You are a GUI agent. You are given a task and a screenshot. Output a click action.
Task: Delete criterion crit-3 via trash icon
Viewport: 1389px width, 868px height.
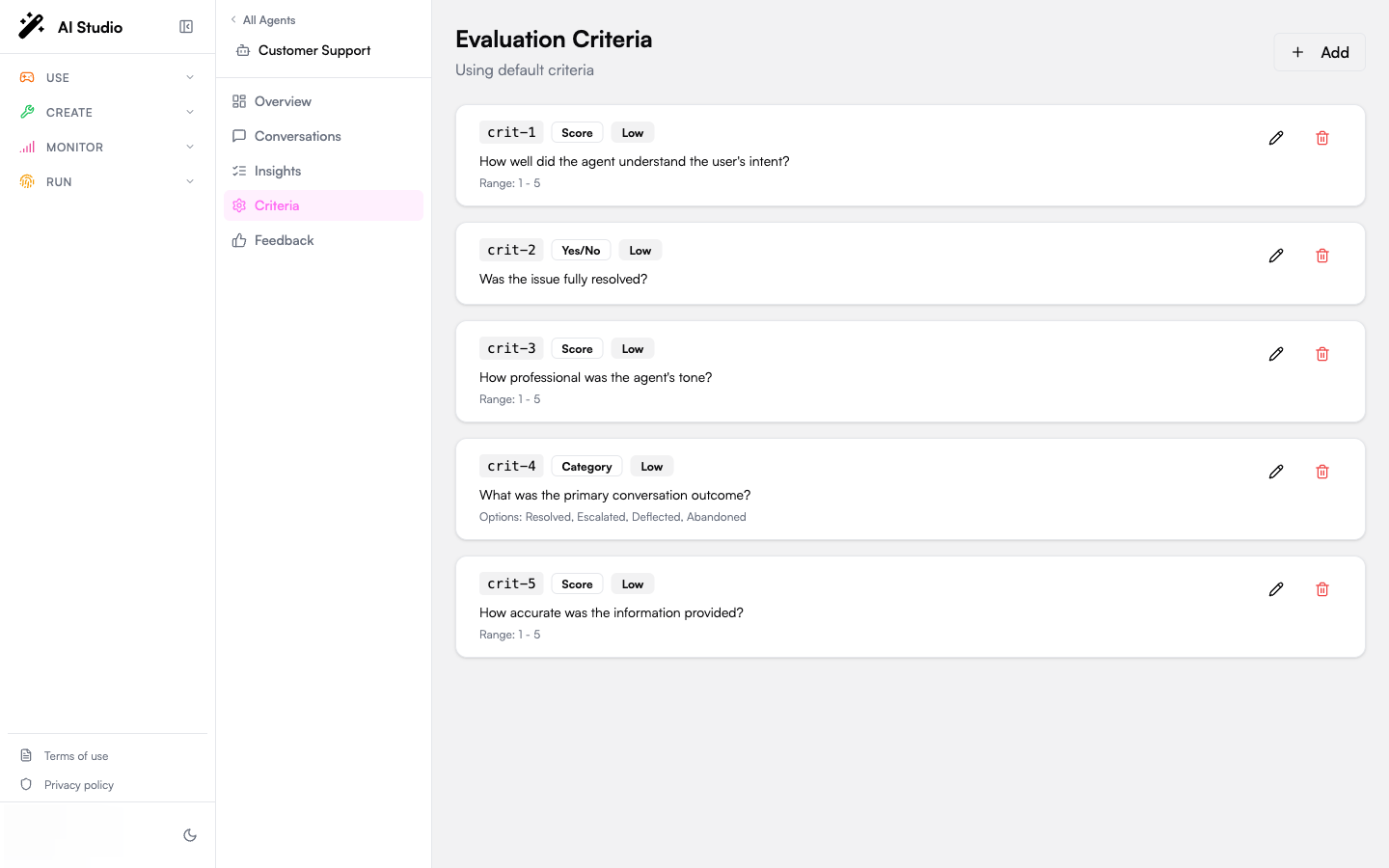pos(1322,354)
